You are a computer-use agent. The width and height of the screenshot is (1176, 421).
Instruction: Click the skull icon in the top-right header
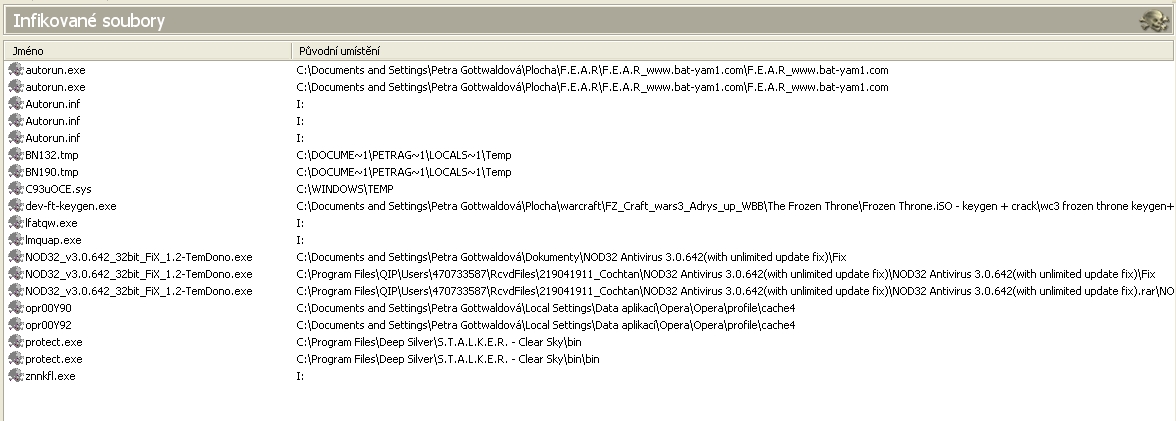[1155, 20]
